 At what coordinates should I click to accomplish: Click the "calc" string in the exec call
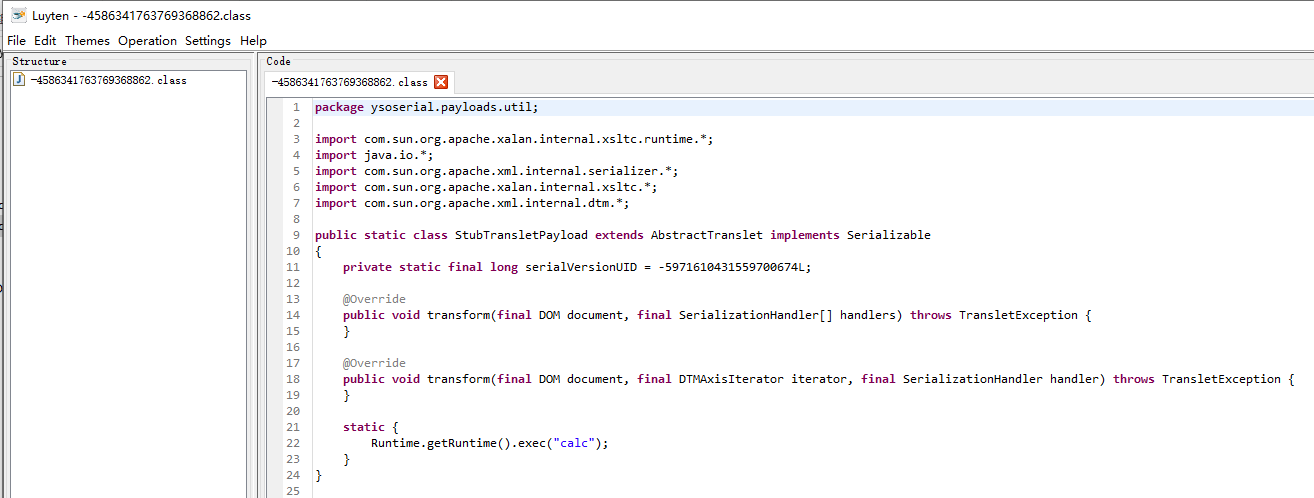pos(573,443)
